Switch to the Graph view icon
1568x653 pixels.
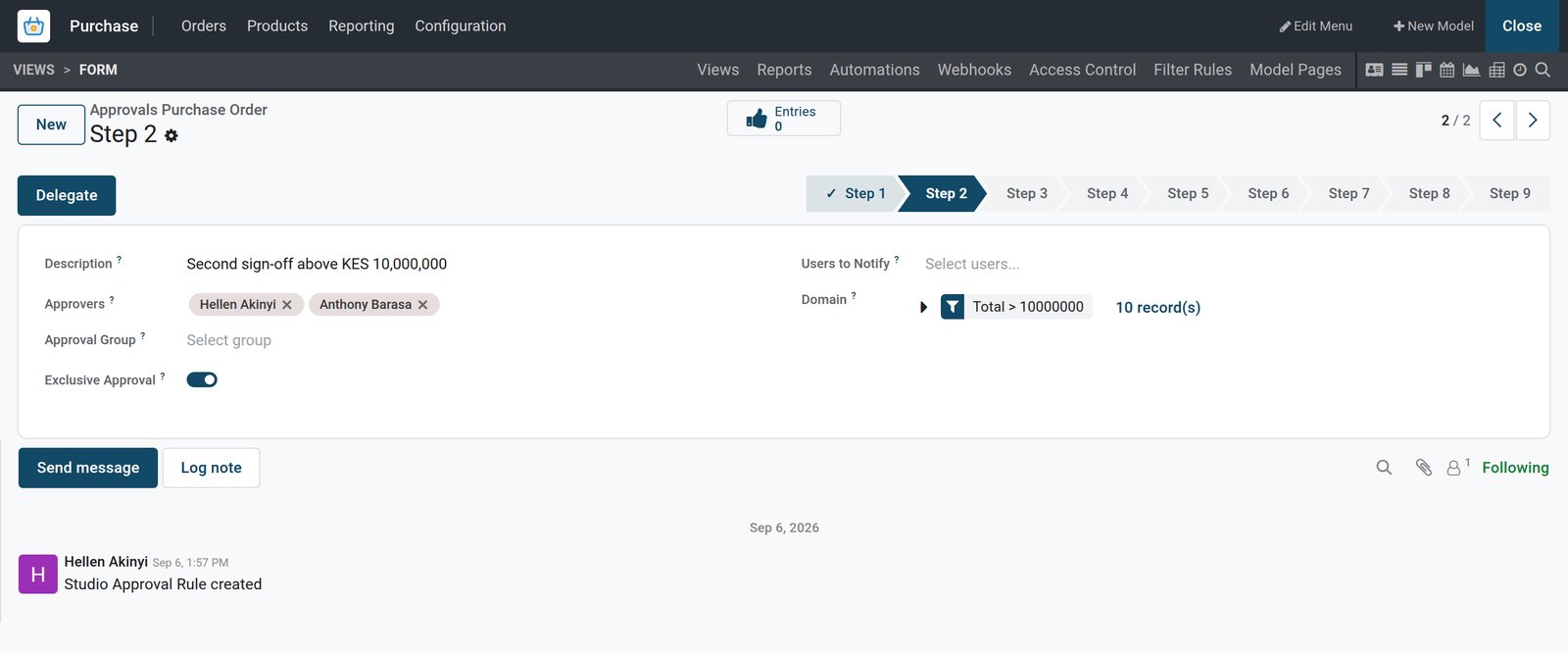coord(1471,70)
